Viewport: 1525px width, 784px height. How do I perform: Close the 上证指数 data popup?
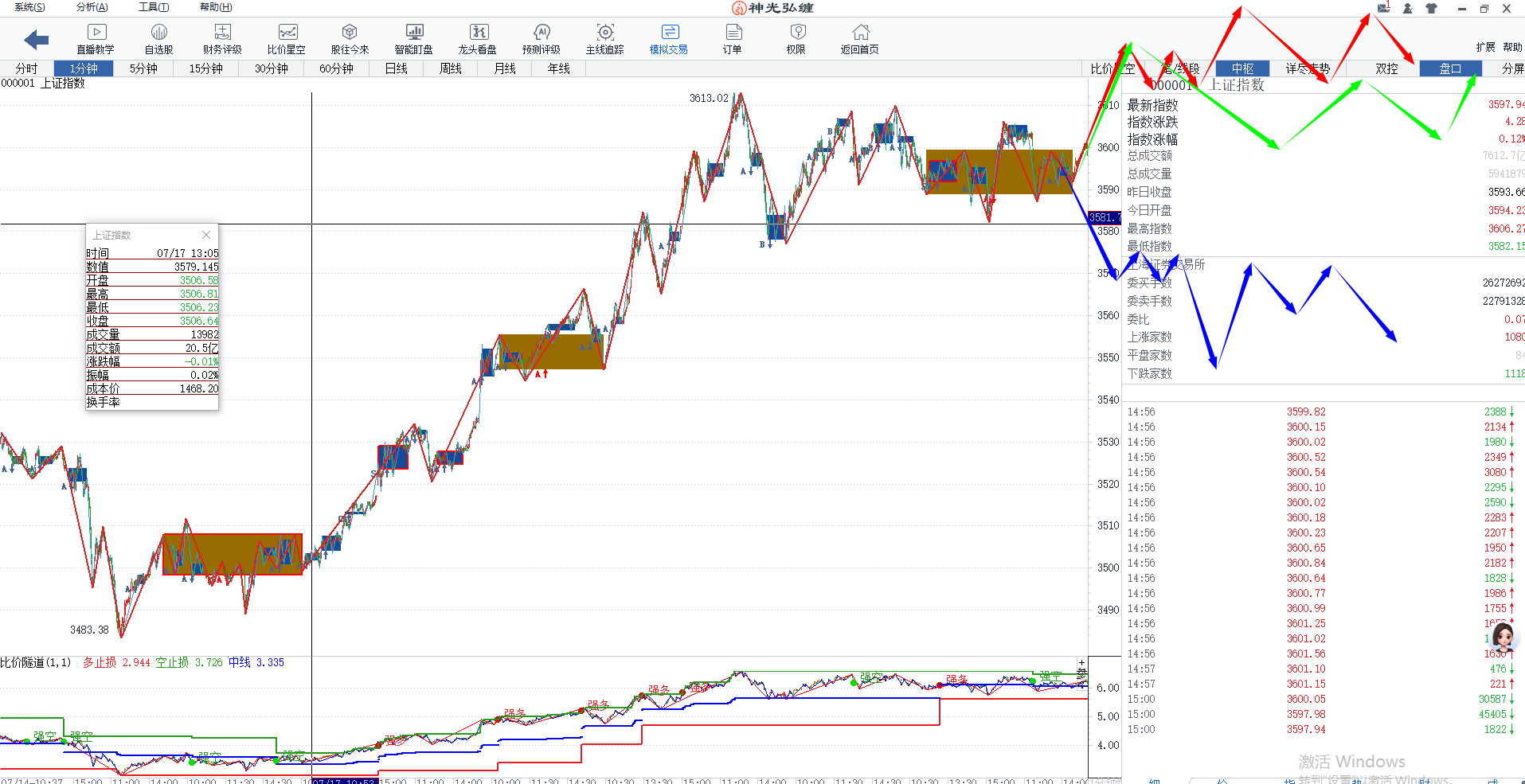[x=206, y=235]
